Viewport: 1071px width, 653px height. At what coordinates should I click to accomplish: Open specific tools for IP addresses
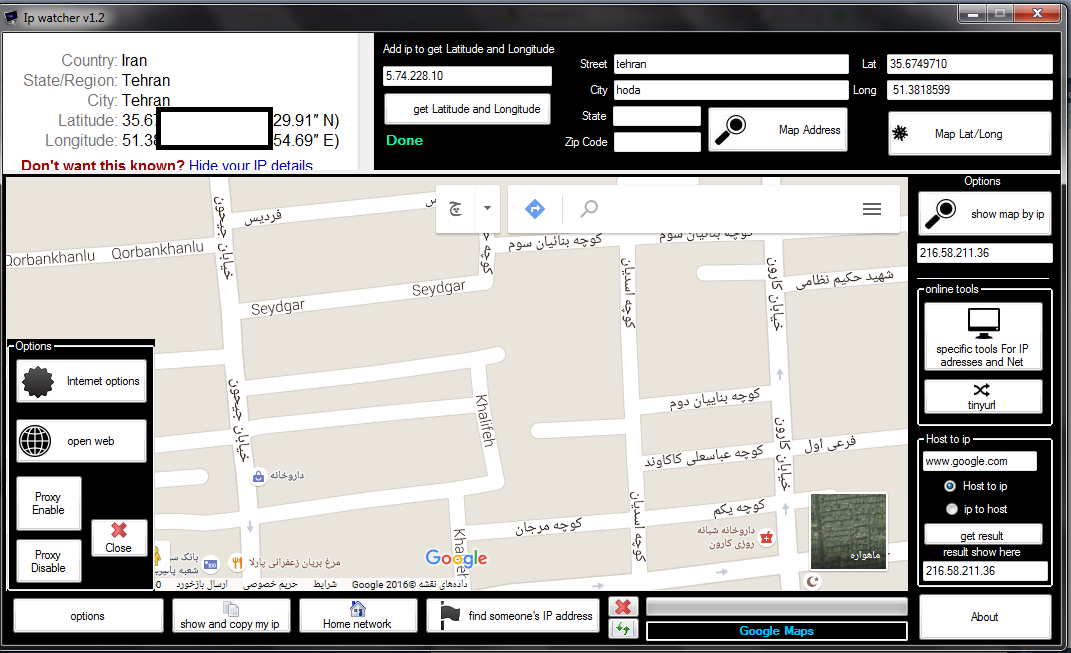(x=983, y=337)
